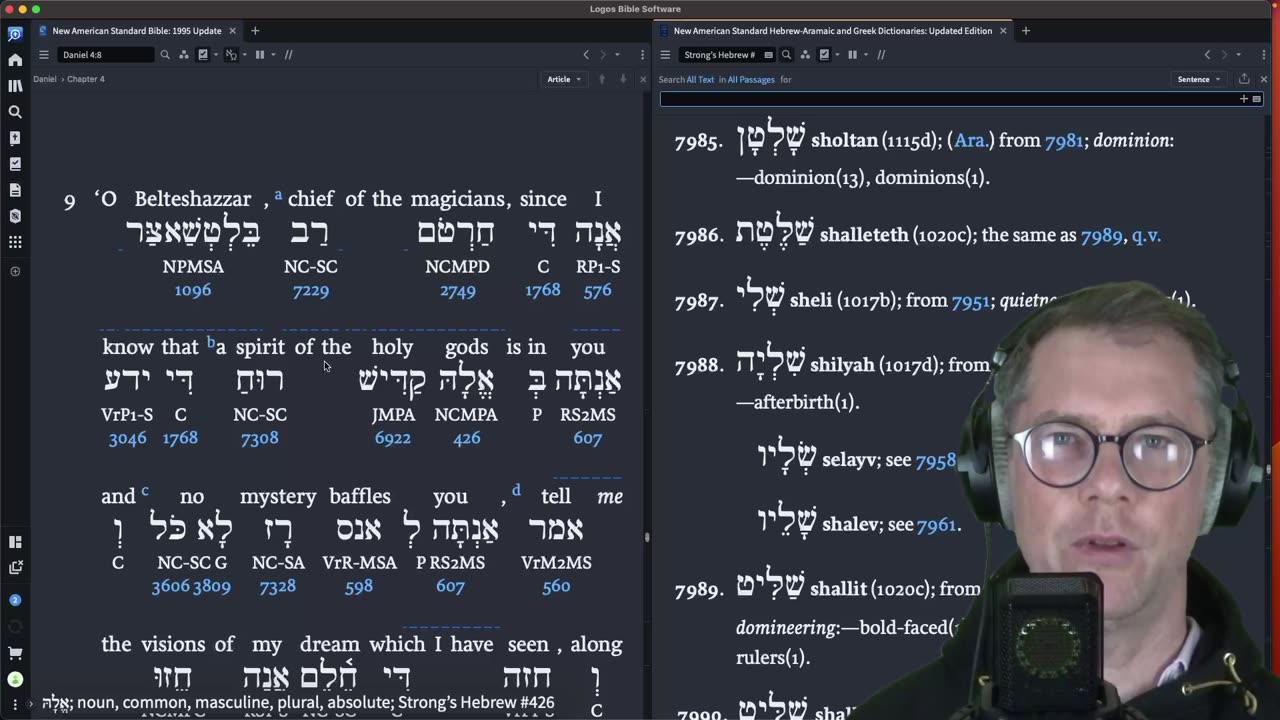The width and height of the screenshot is (1280, 720).
Task: Open the Search tool in left sidebar
Action: (x=15, y=112)
